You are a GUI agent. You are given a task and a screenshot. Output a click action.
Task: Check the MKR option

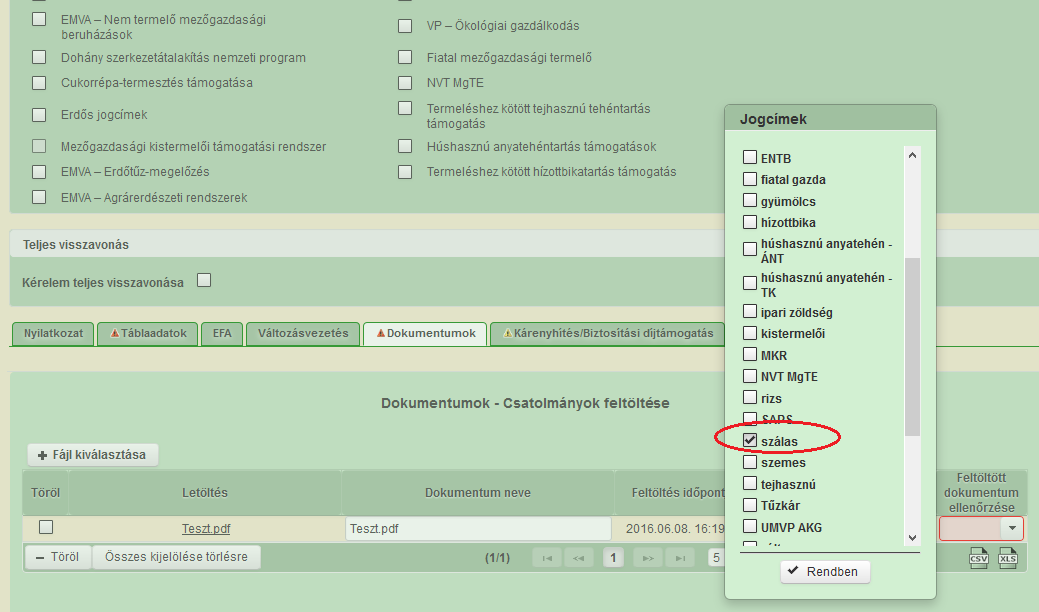(x=749, y=354)
